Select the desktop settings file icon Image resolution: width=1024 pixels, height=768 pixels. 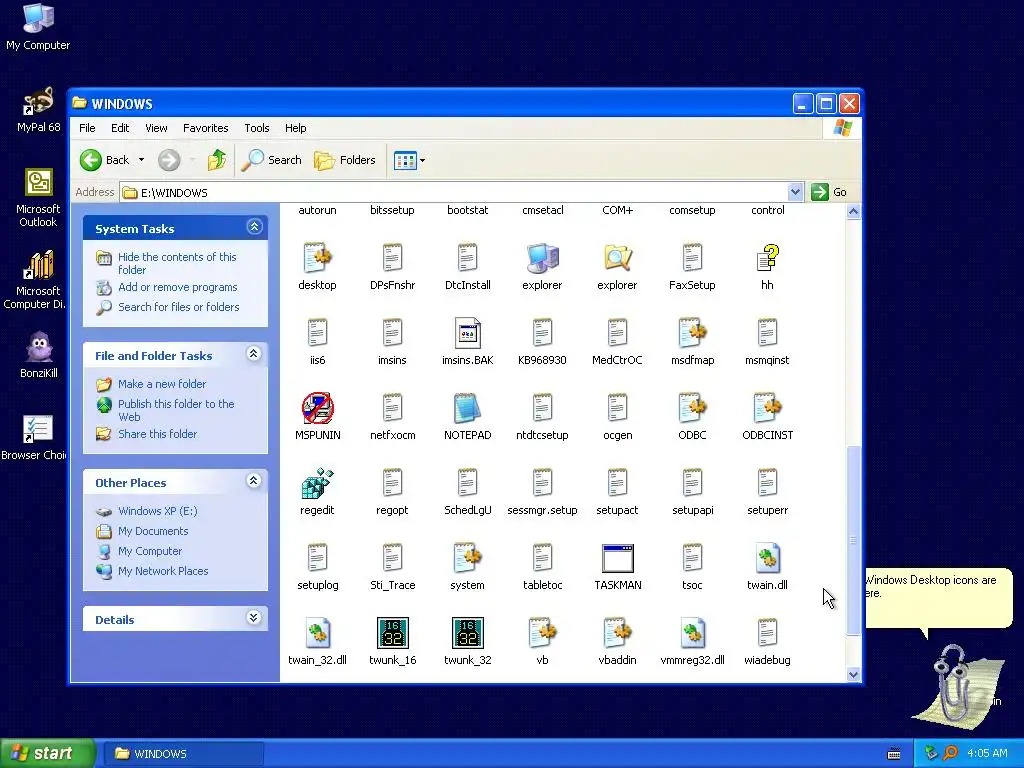(317, 259)
